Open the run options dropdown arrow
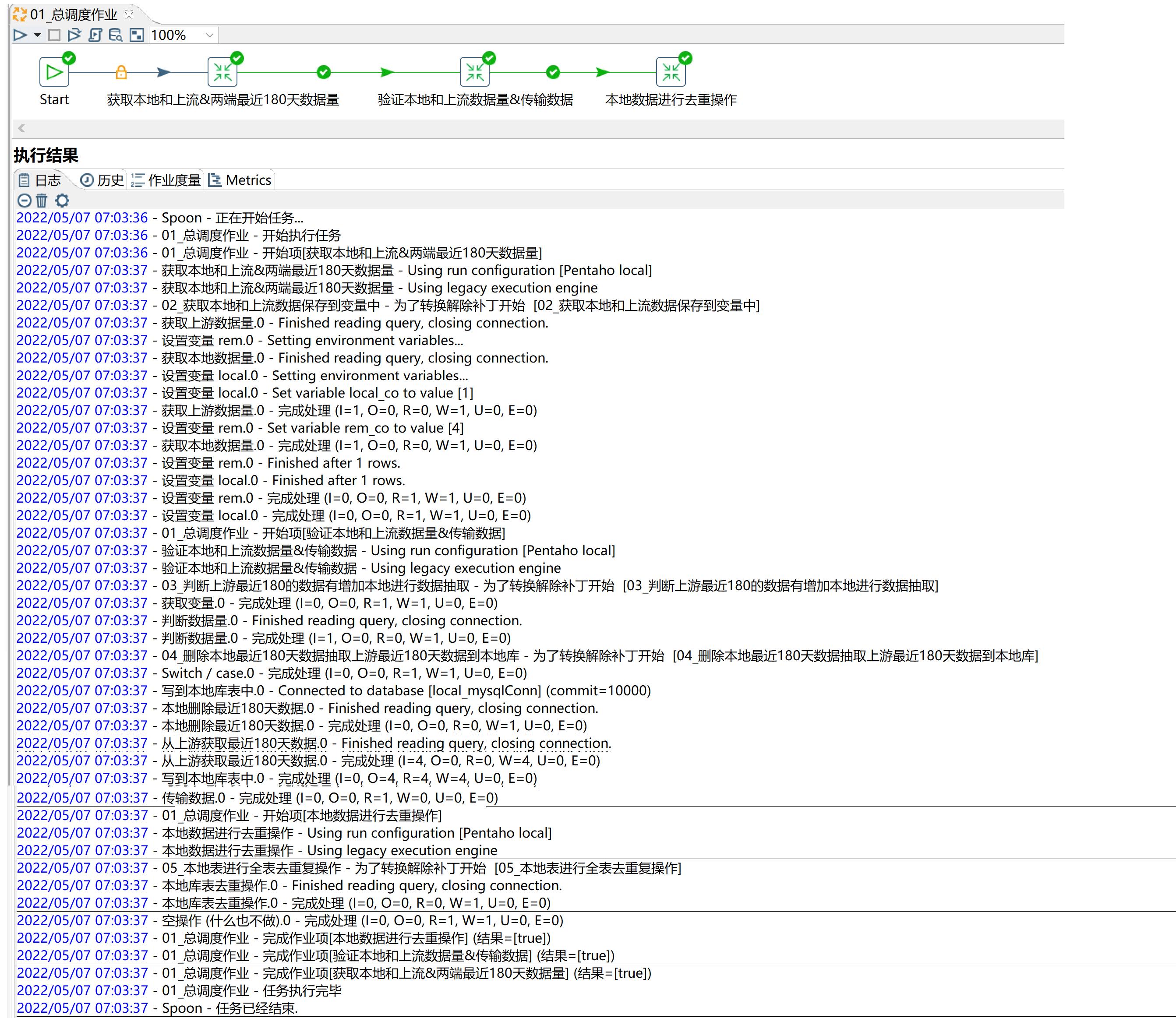 [38, 35]
